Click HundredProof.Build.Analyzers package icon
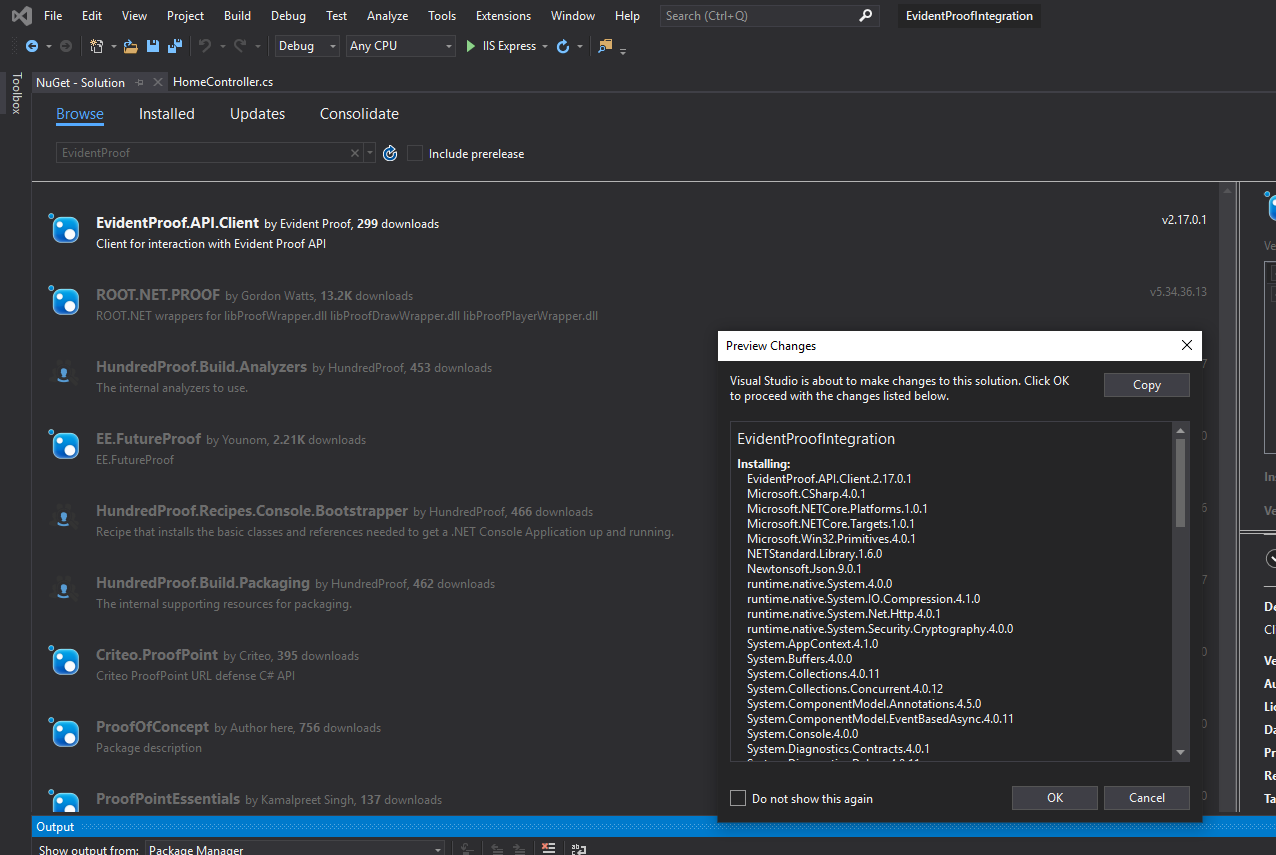This screenshot has width=1276, height=855. click(65, 373)
